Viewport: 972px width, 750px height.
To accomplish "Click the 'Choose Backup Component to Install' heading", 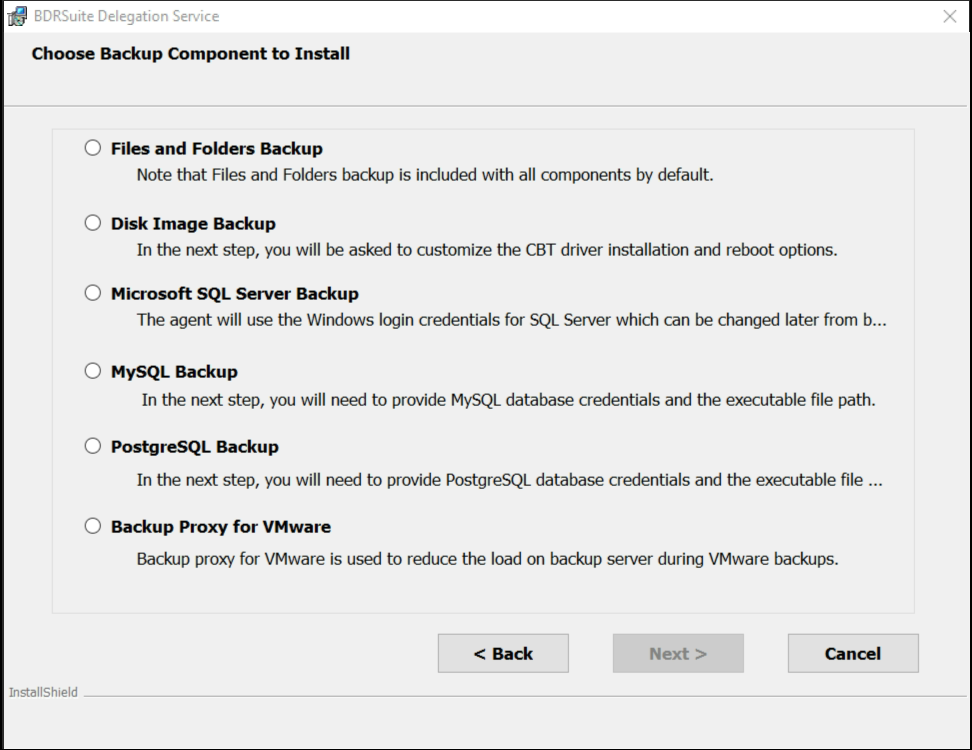I will coord(191,54).
